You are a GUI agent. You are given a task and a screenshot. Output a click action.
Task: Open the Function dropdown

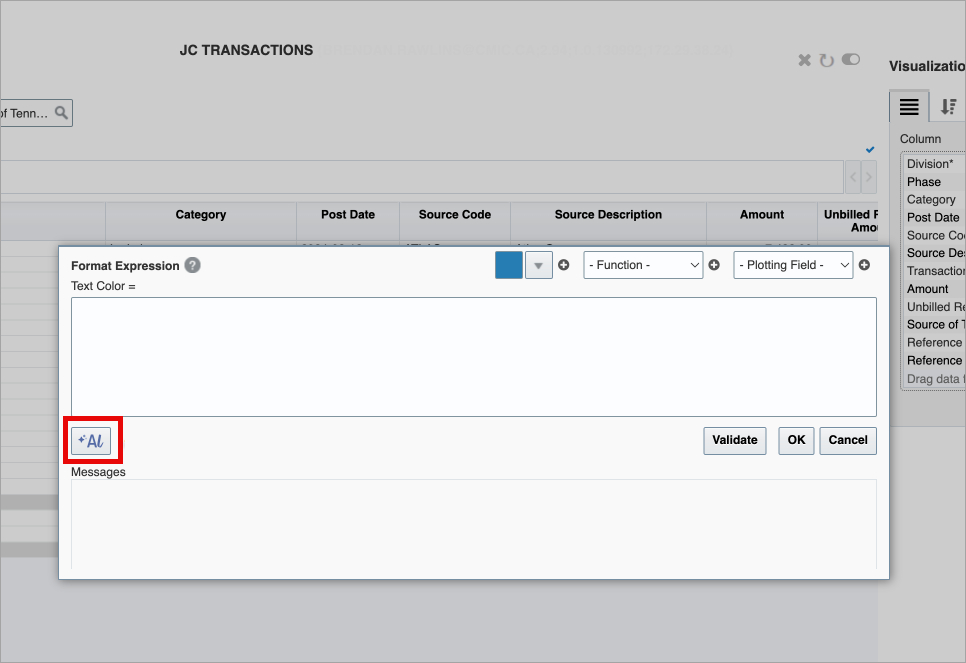[643, 265]
